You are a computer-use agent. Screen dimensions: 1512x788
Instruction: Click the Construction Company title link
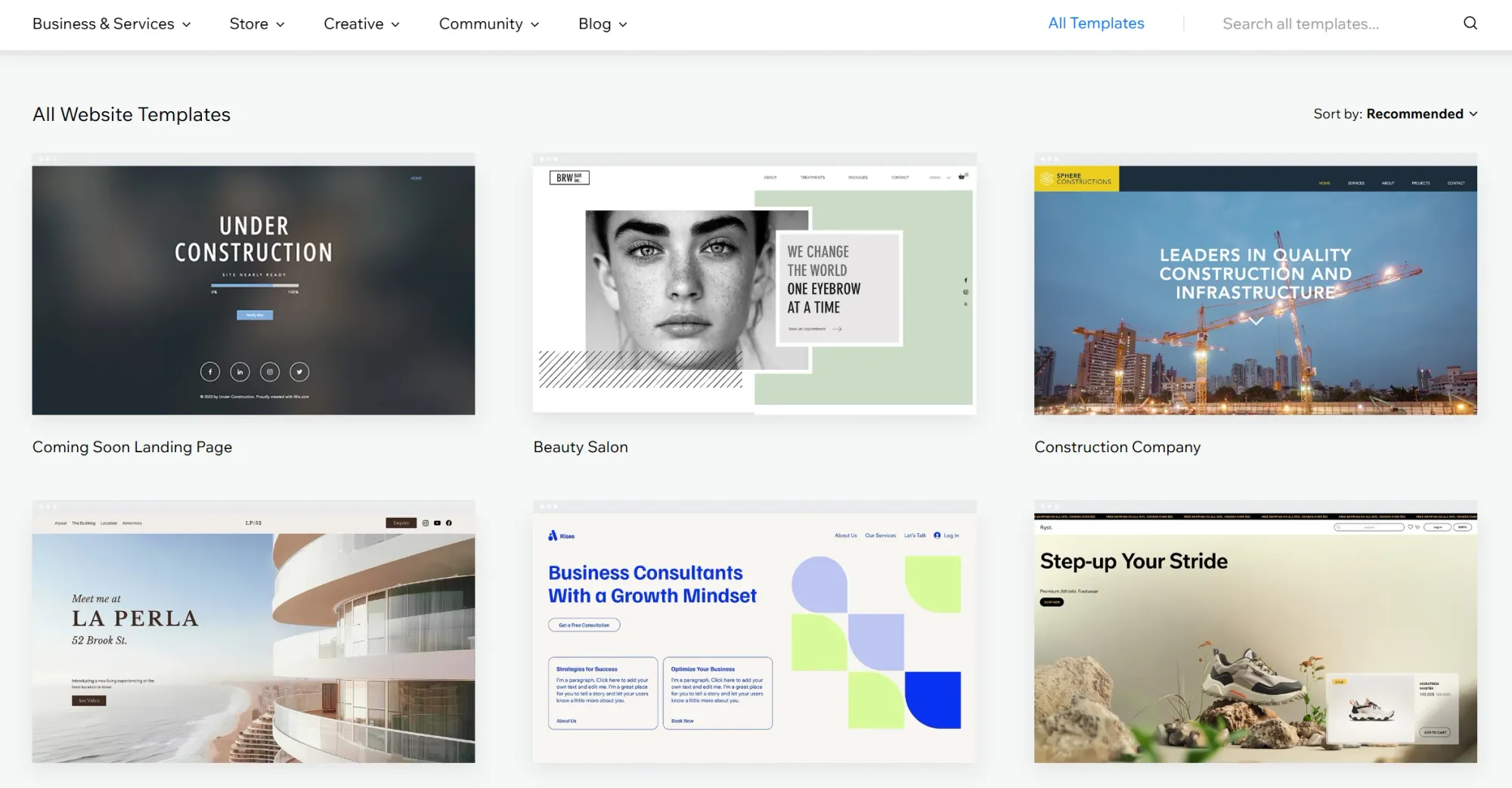click(x=1117, y=447)
